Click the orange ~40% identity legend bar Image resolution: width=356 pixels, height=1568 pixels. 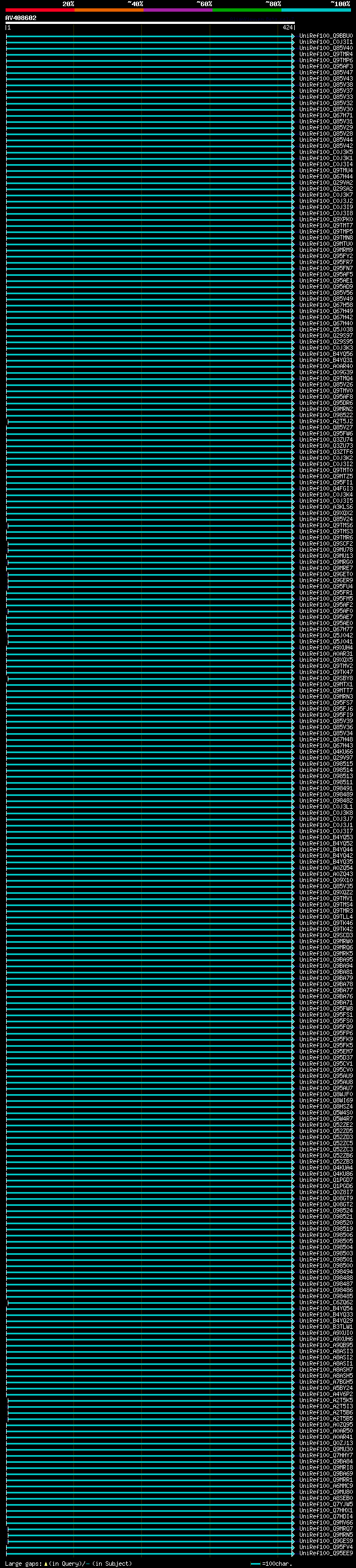click(109, 11)
